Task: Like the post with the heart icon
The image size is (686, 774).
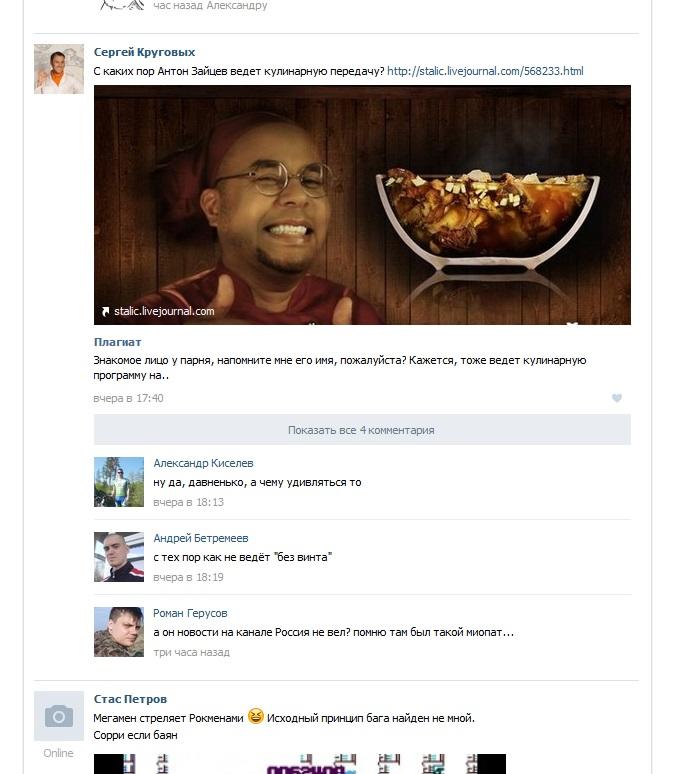Action: [616, 398]
